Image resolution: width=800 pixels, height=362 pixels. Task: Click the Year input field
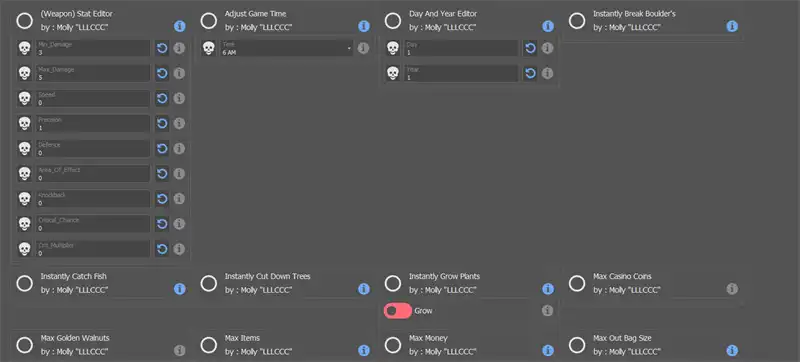click(461, 73)
